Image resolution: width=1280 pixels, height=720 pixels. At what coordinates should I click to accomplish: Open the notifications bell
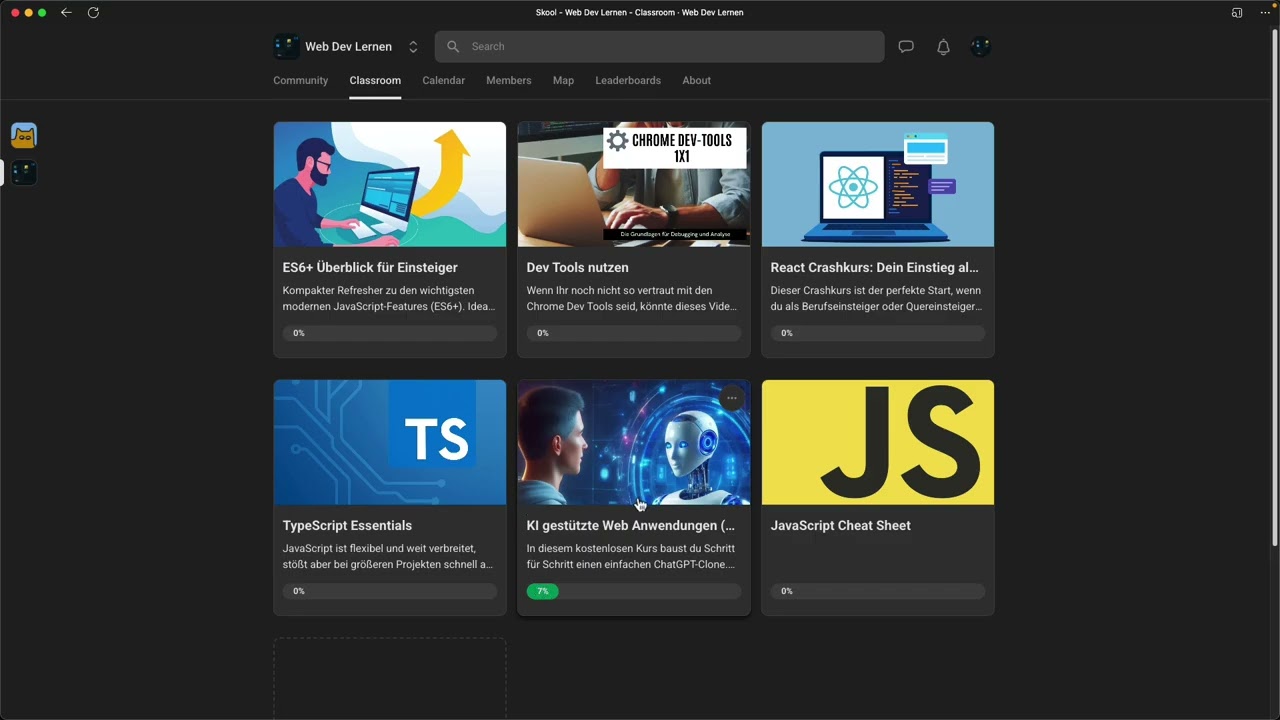click(943, 47)
